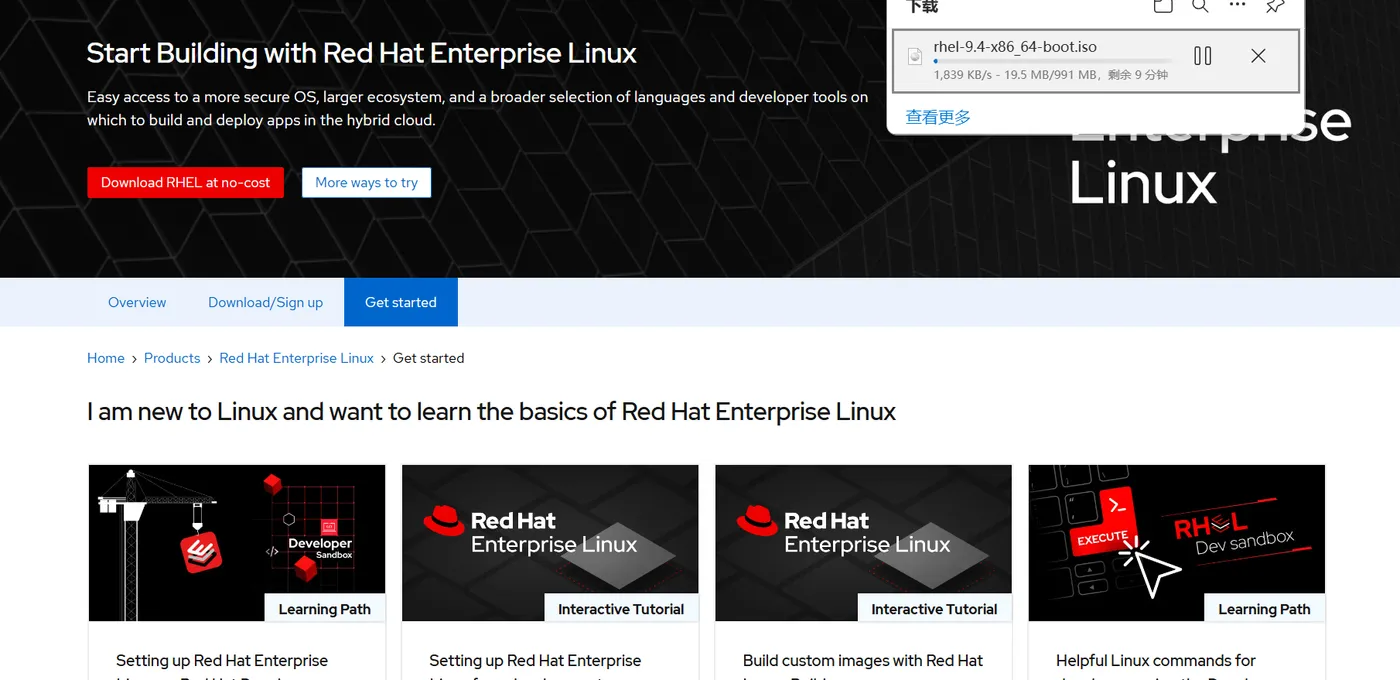1400x680 pixels.
Task: Open Build custom images with Red Hat card
Action: click(x=863, y=660)
